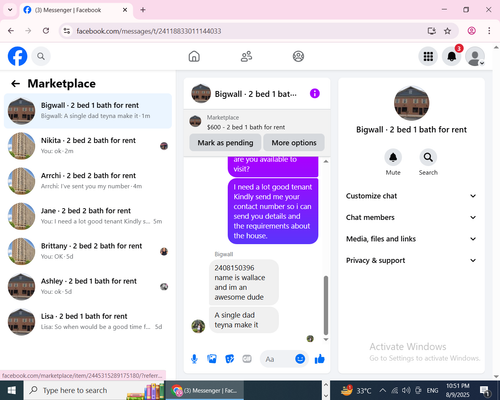Open Bigwall 2 bed 1 bath conversation
The height and width of the screenshot is (400, 500).
88,111
